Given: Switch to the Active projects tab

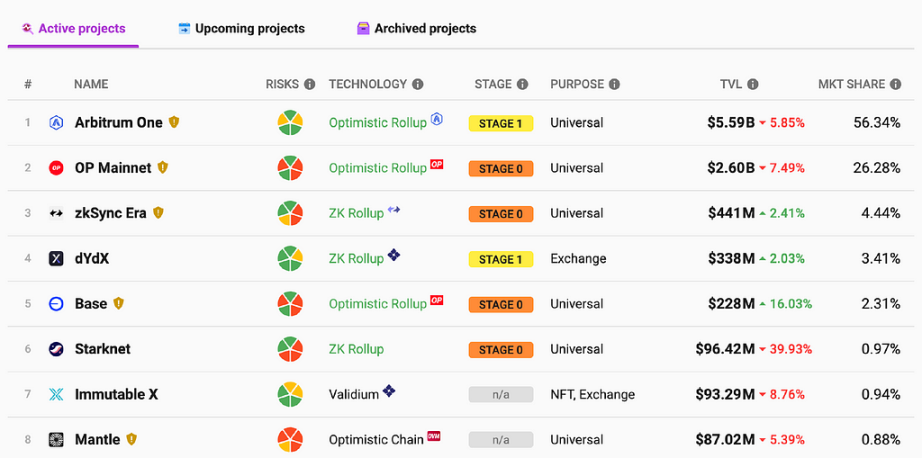Looking at the screenshot, I should point(73,28).
